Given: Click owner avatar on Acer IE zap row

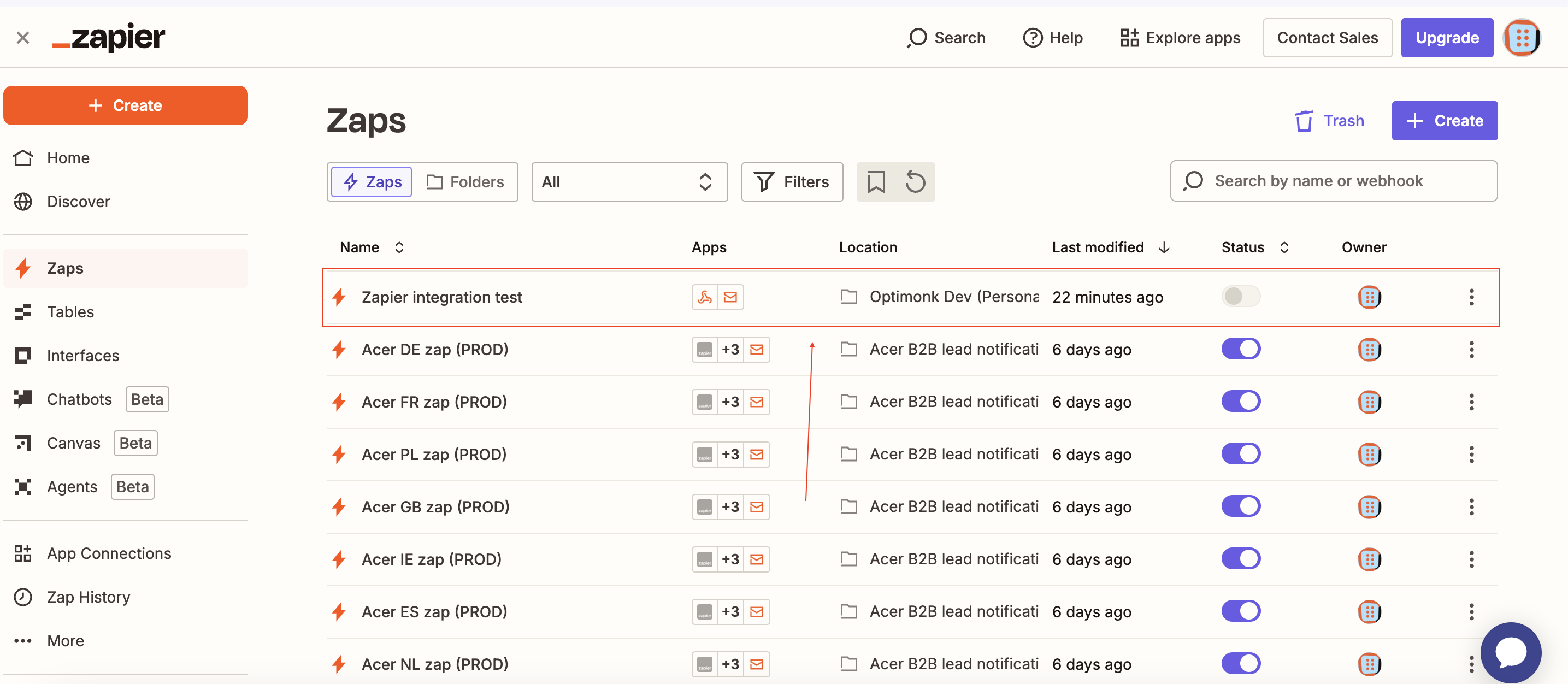Looking at the screenshot, I should coord(1369,559).
